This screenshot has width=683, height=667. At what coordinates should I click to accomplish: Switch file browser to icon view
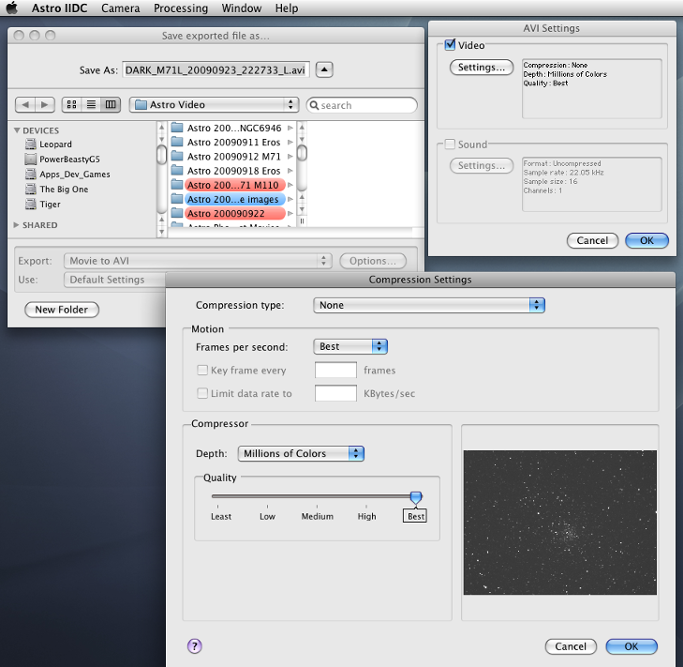tap(71, 104)
